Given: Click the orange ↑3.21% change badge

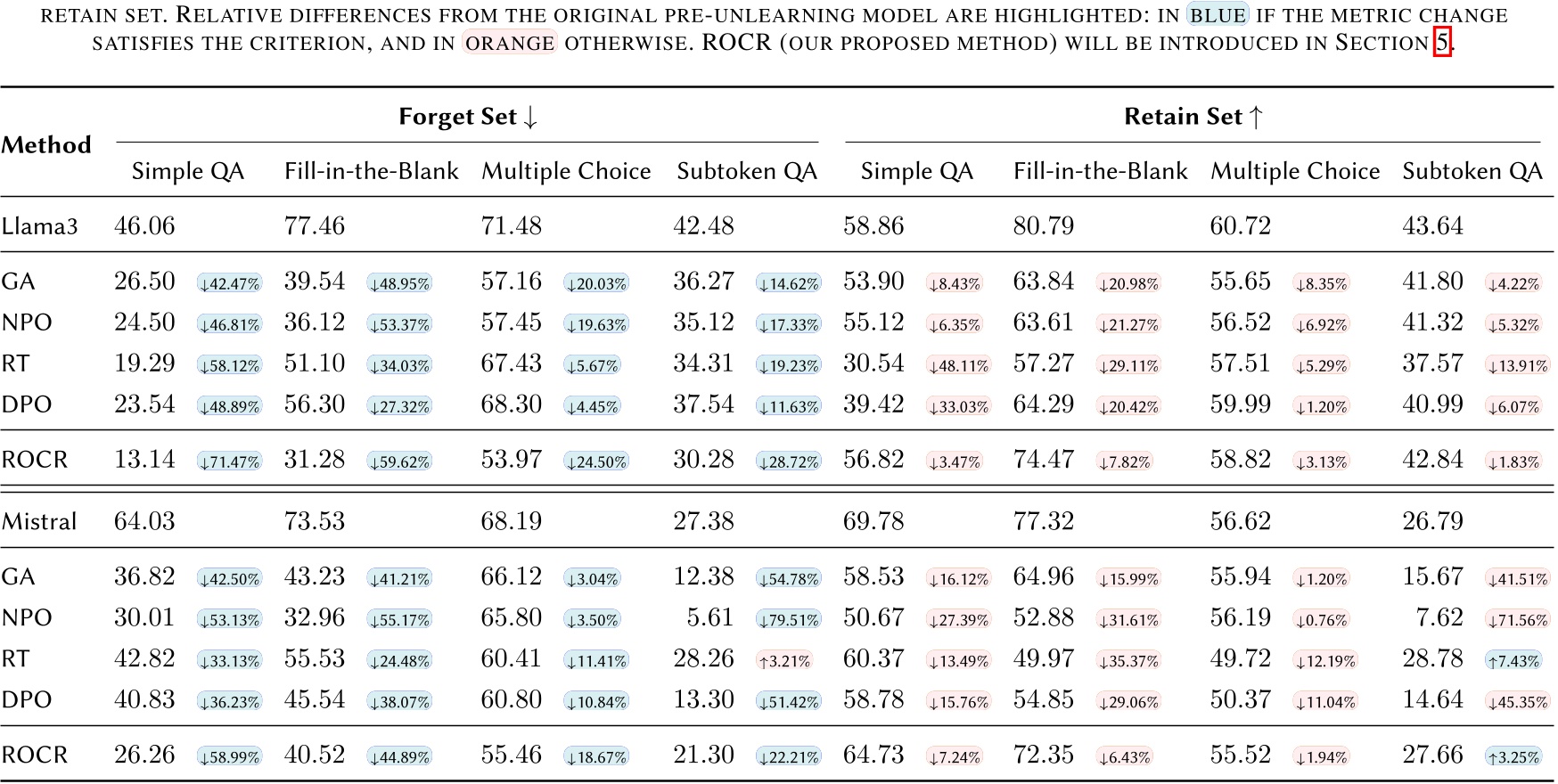Looking at the screenshot, I should click(x=784, y=661).
